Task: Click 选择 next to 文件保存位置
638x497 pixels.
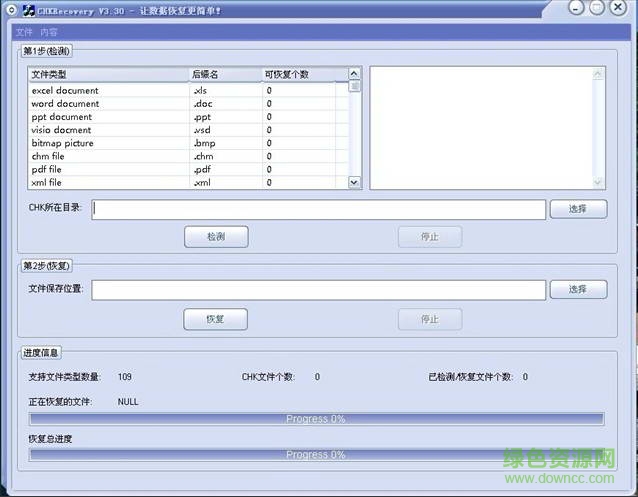Action: click(x=578, y=289)
